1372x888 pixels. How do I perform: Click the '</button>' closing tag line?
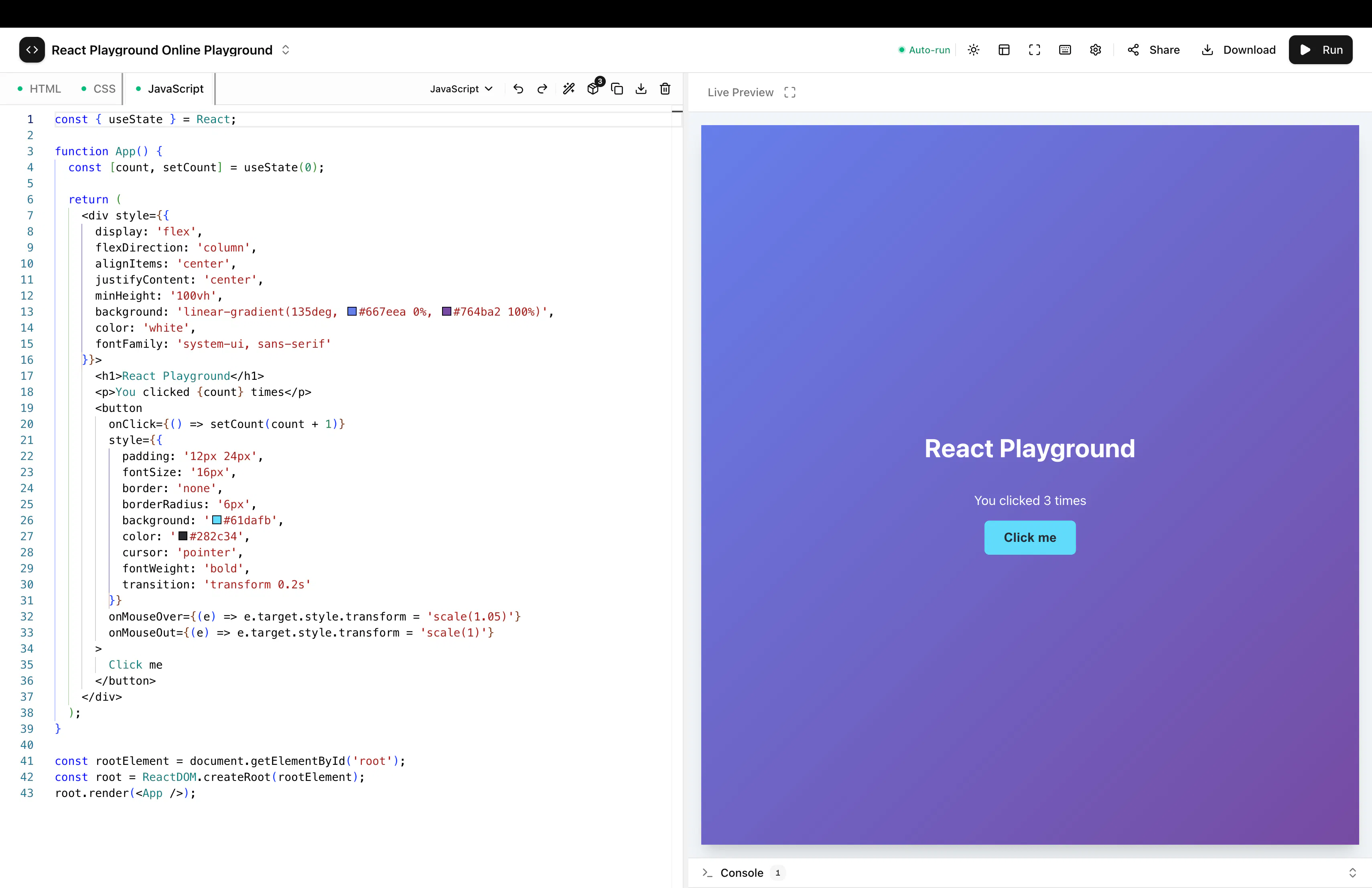[125, 681]
